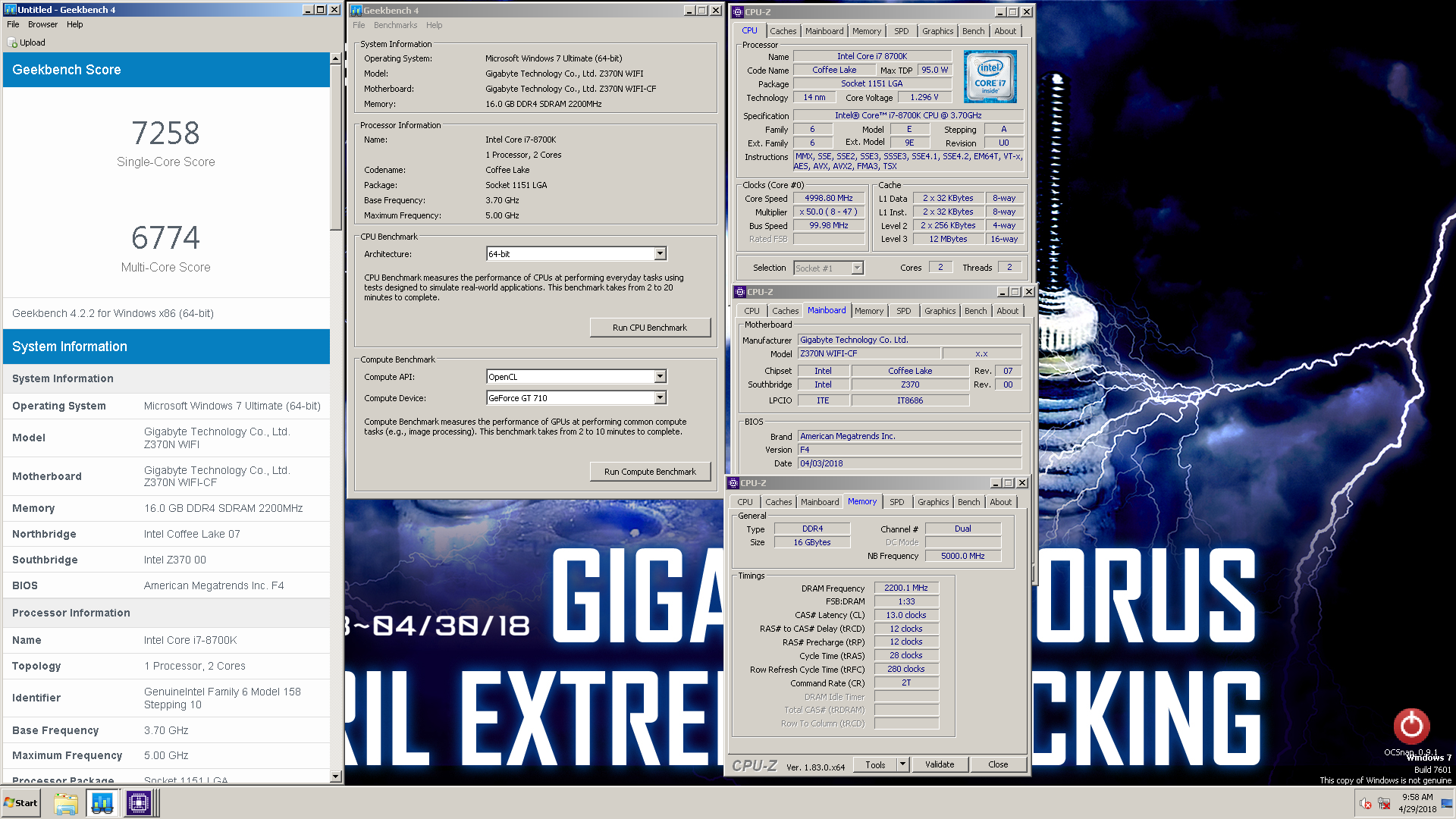Click the Tools button in CPU-Z
1456x819 pixels.
click(x=875, y=764)
